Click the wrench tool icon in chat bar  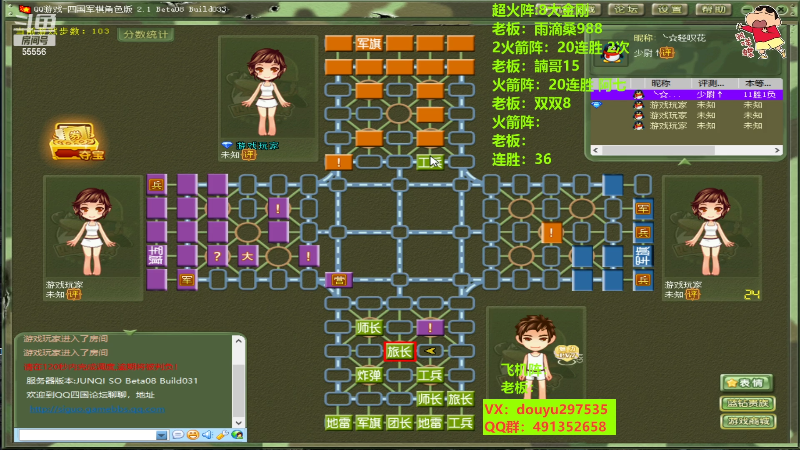point(222,435)
